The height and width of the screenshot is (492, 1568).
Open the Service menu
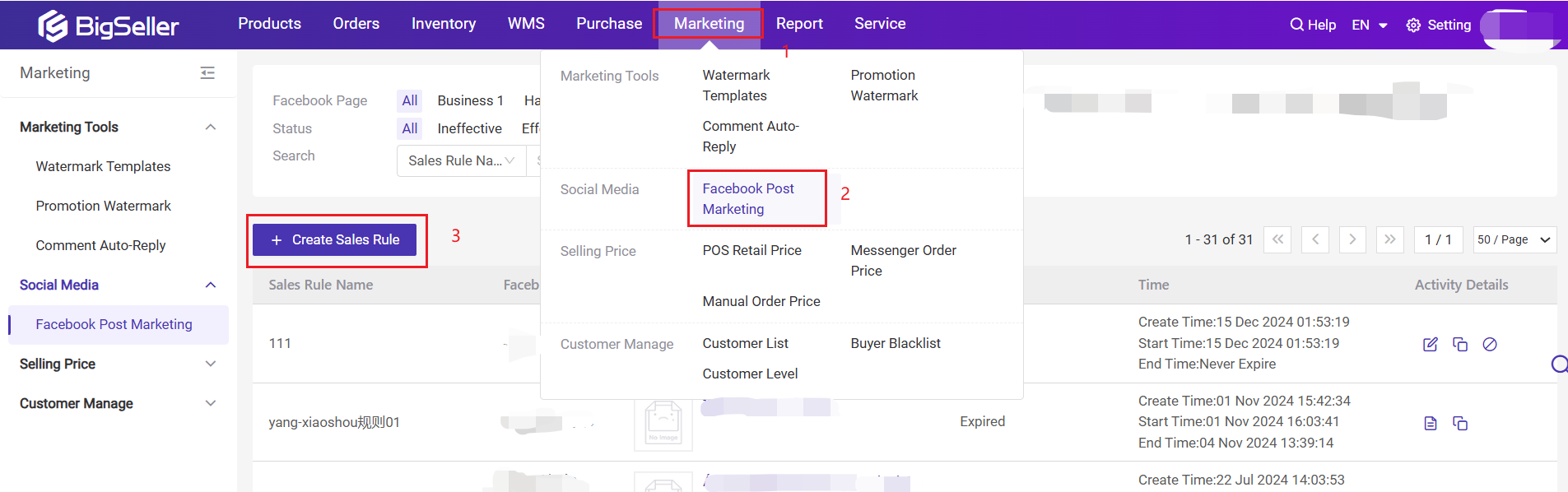click(880, 24)
